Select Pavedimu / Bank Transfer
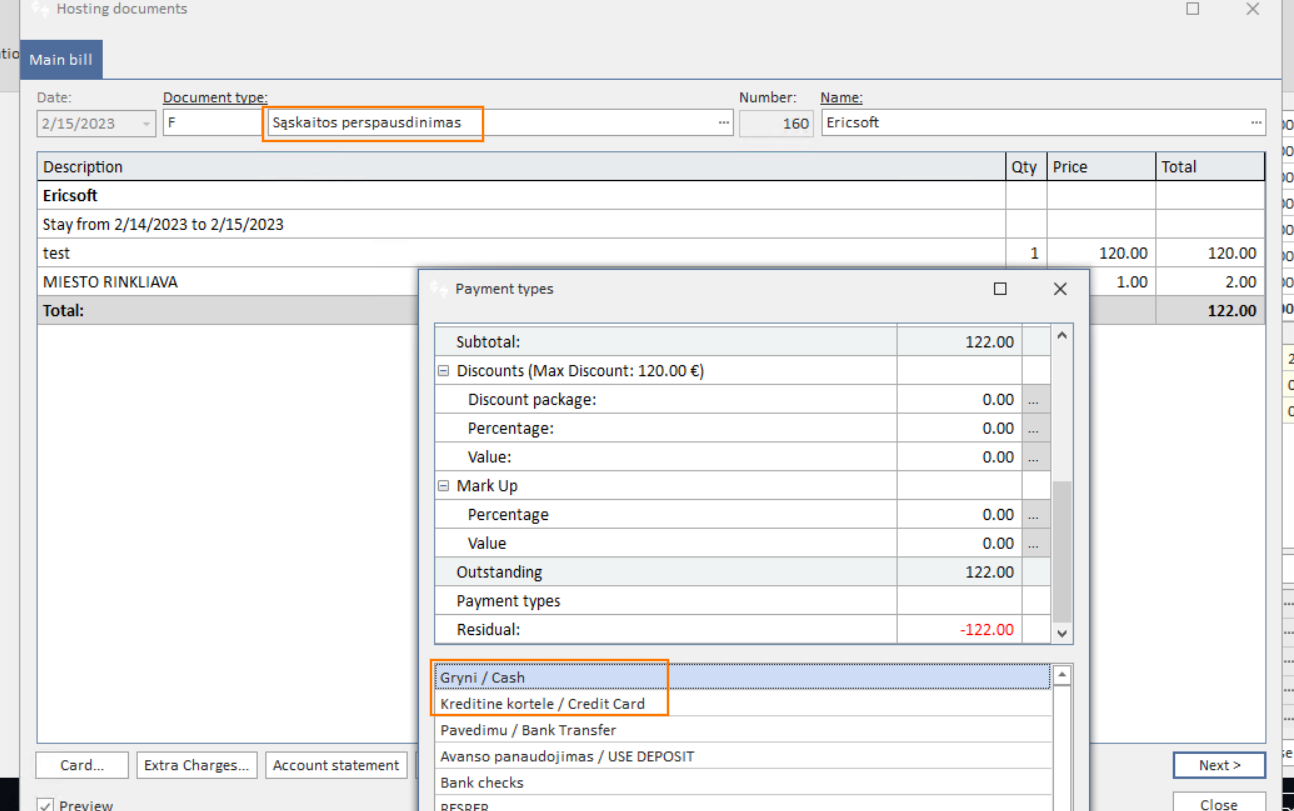Image resolution: width=1294 pixels, height=811 pixels. point(743,730)
